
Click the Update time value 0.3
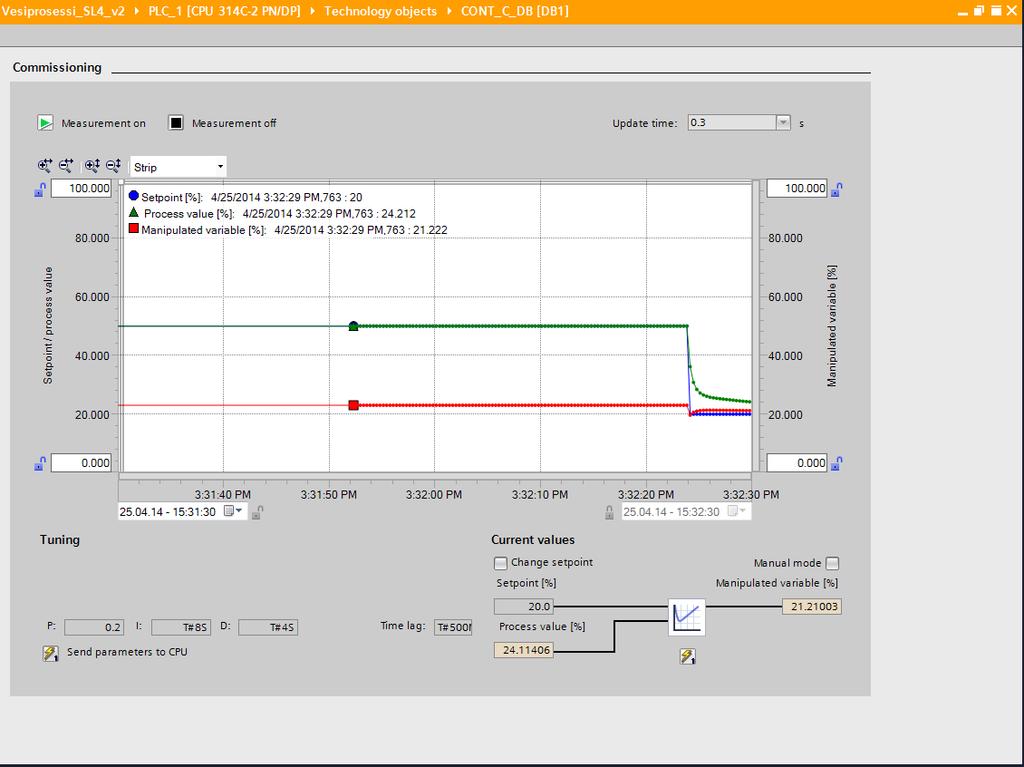(731, 123)
